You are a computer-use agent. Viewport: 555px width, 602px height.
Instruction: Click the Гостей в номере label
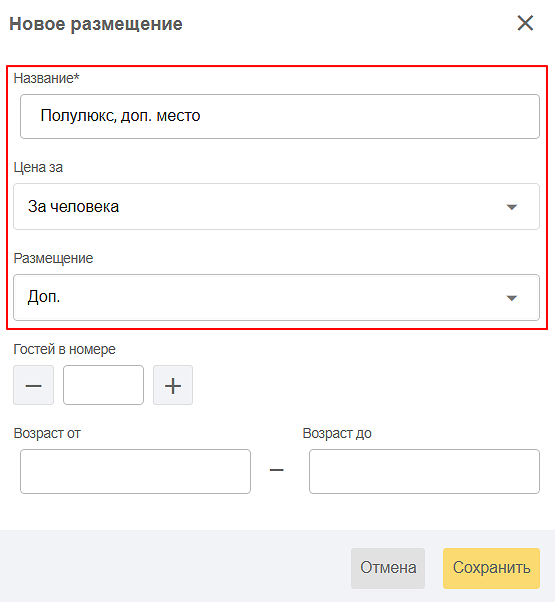pos(64,349)
